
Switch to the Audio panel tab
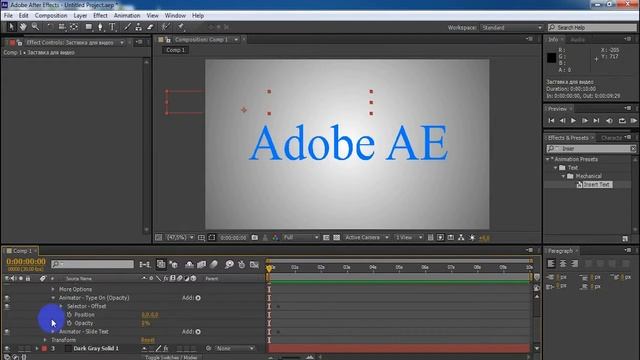point(577,40)
